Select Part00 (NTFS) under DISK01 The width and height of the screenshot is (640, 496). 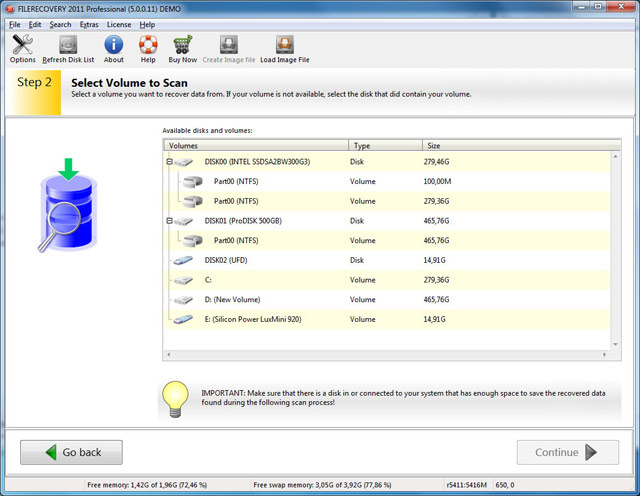(387, 240)
